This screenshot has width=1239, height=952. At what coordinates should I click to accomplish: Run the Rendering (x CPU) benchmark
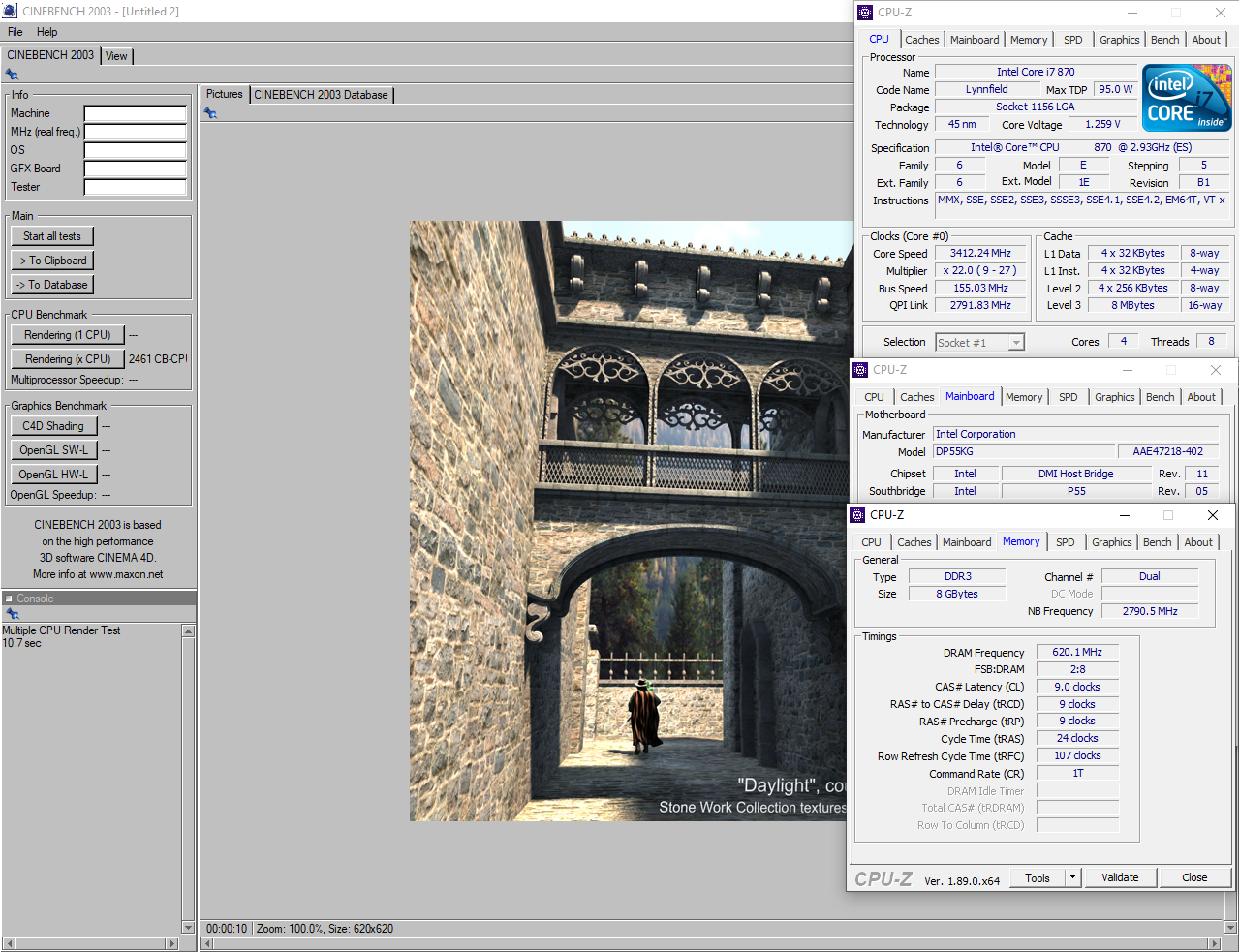[68, 359]
